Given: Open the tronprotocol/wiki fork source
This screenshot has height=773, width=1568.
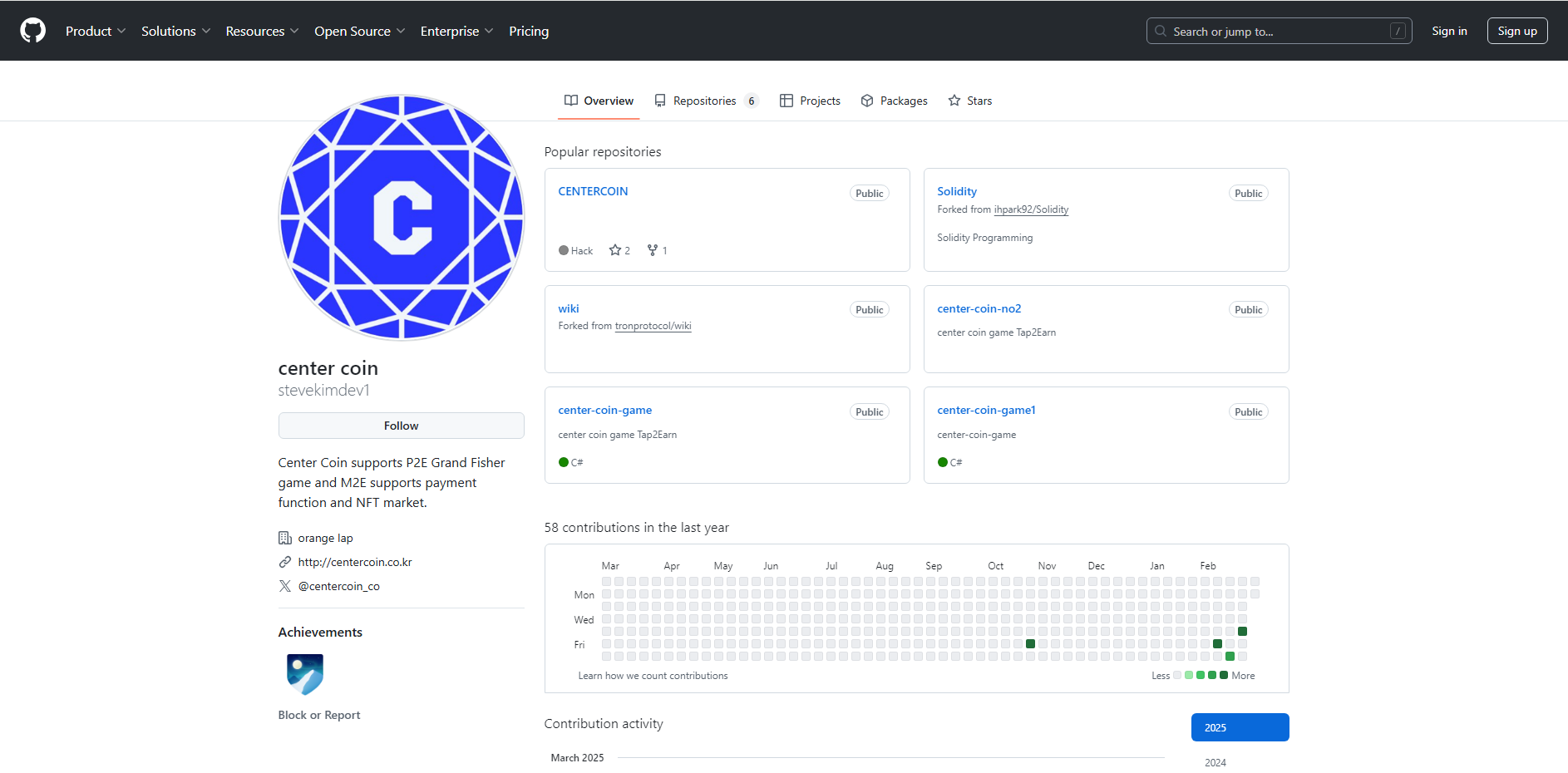Looking at the screenshot, I should [653, 326].
